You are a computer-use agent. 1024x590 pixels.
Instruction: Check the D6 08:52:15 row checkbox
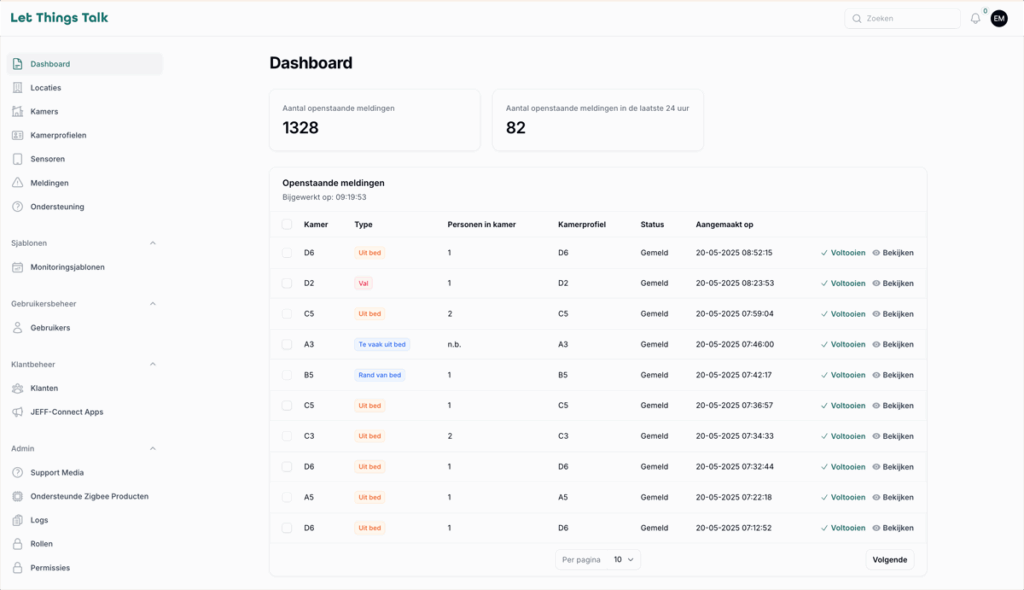click(x=287, y=253)
